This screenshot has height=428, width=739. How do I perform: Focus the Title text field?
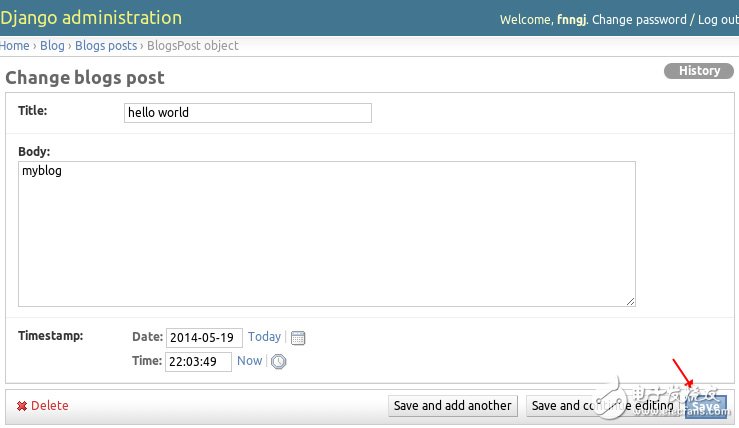(247, 113)
